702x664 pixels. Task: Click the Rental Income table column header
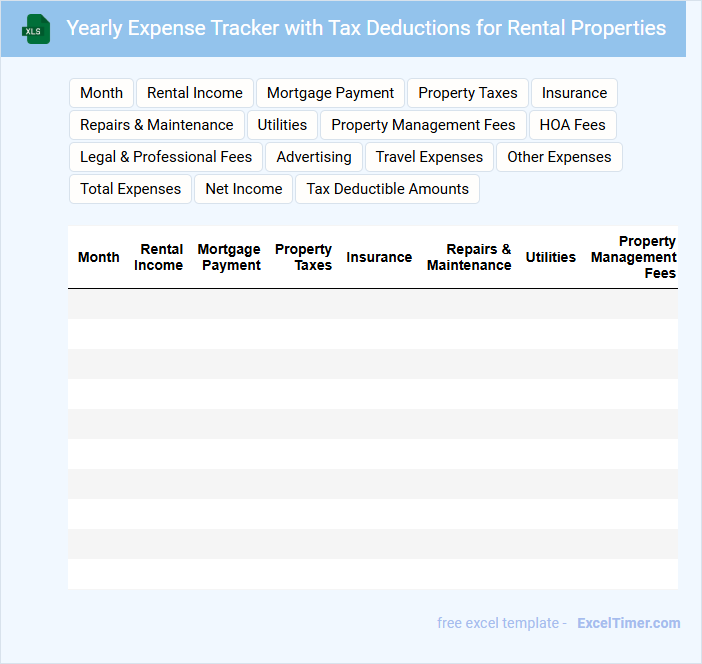(x=158, y=257)
